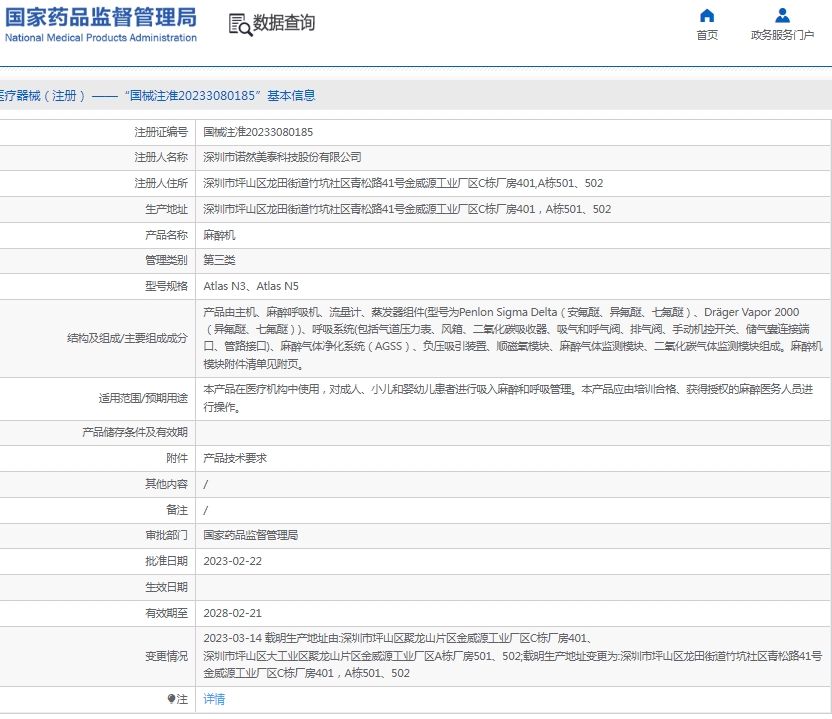The image size is (832, 719).
Task: Click the 管理类别 row label
Action: [x=166, y=260]
